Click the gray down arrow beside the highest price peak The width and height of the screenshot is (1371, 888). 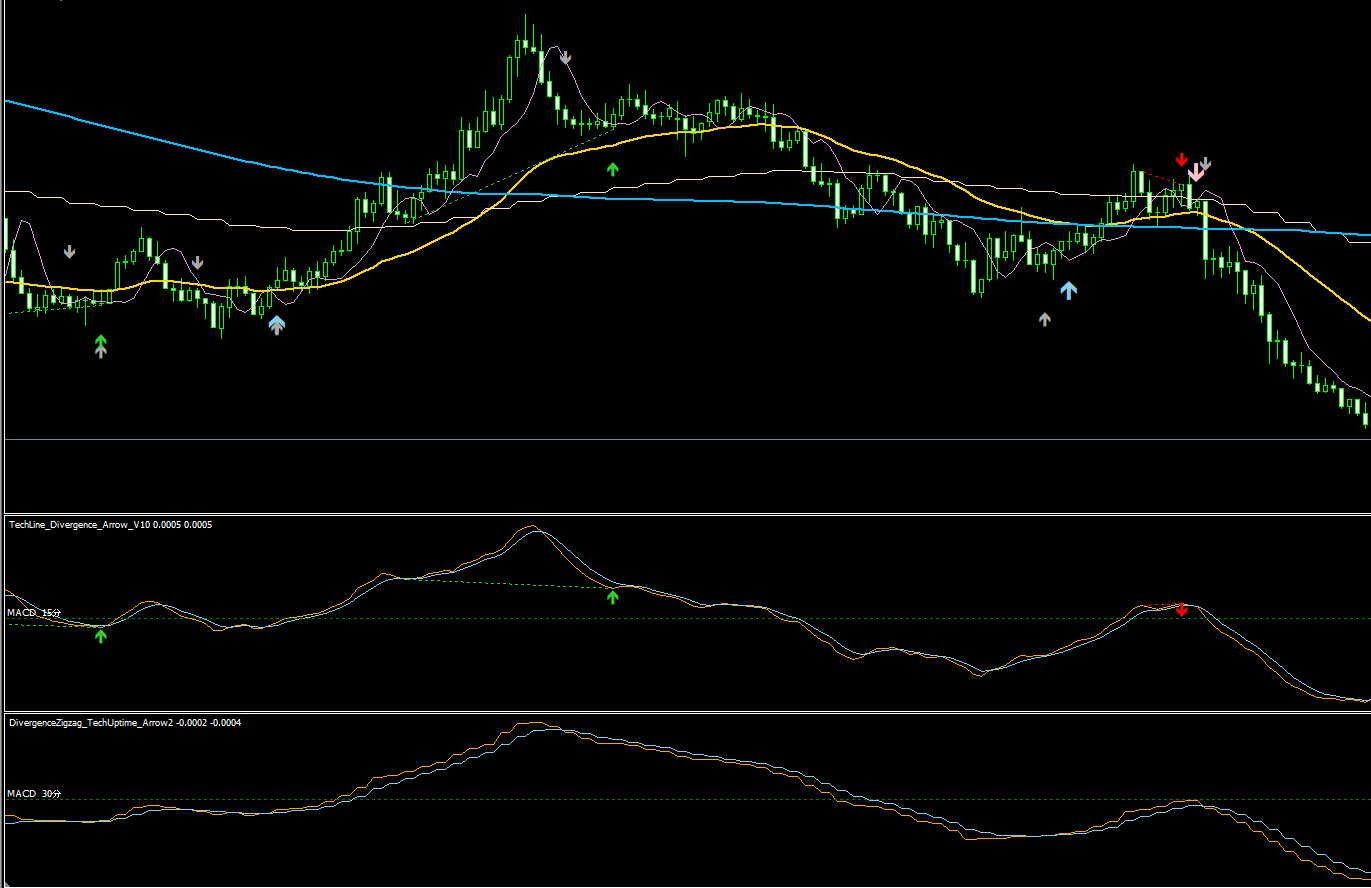pos(565,57)
